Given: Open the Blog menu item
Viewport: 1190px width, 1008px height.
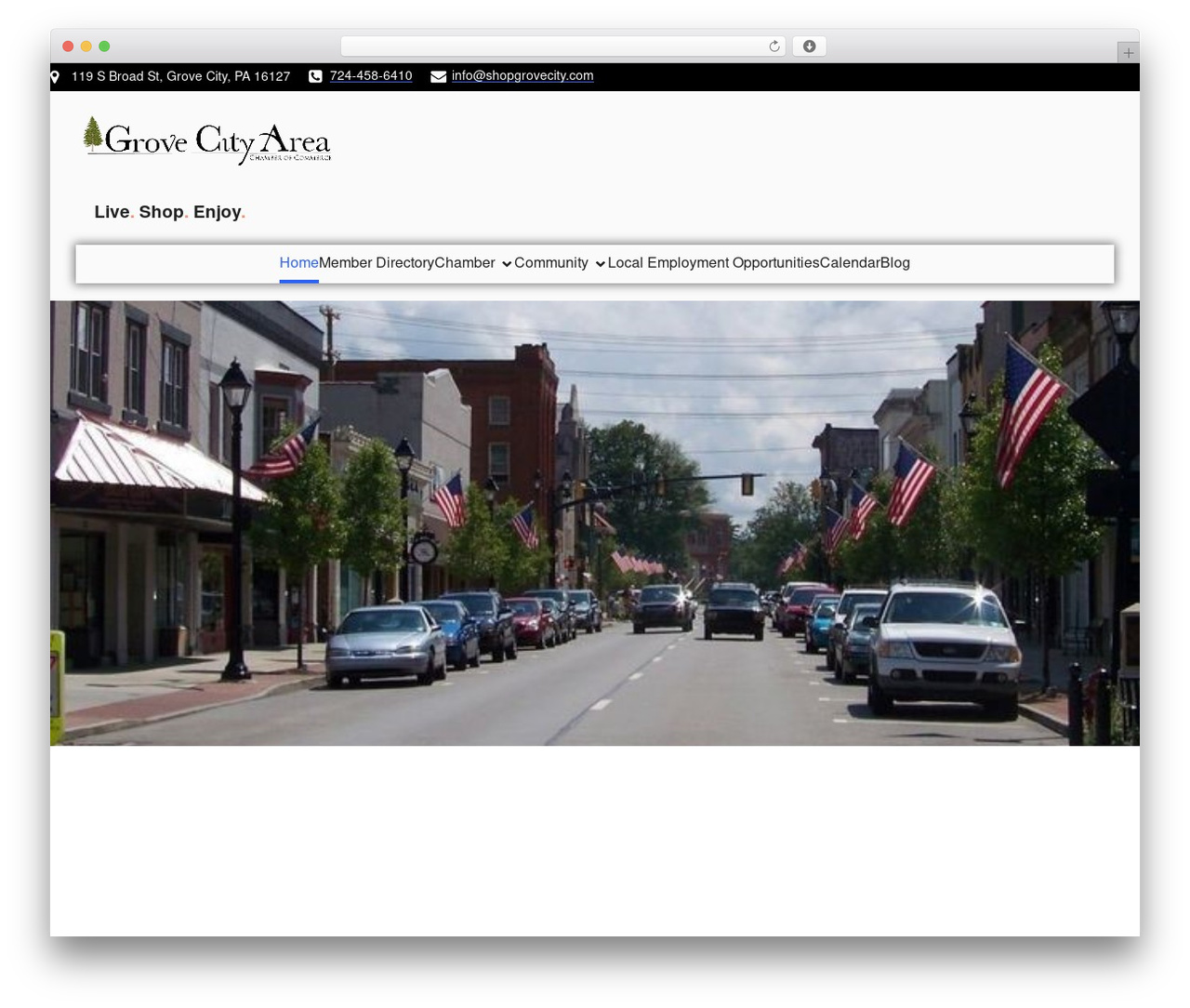Looking at the screenshot, I should 895,263.
